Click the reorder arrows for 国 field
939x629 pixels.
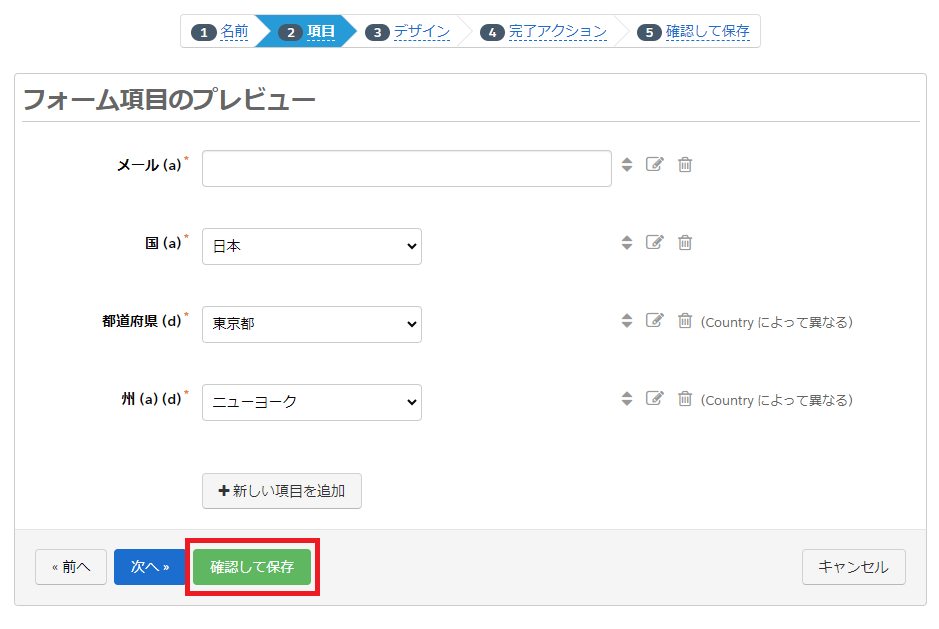[x=626, y=243]
